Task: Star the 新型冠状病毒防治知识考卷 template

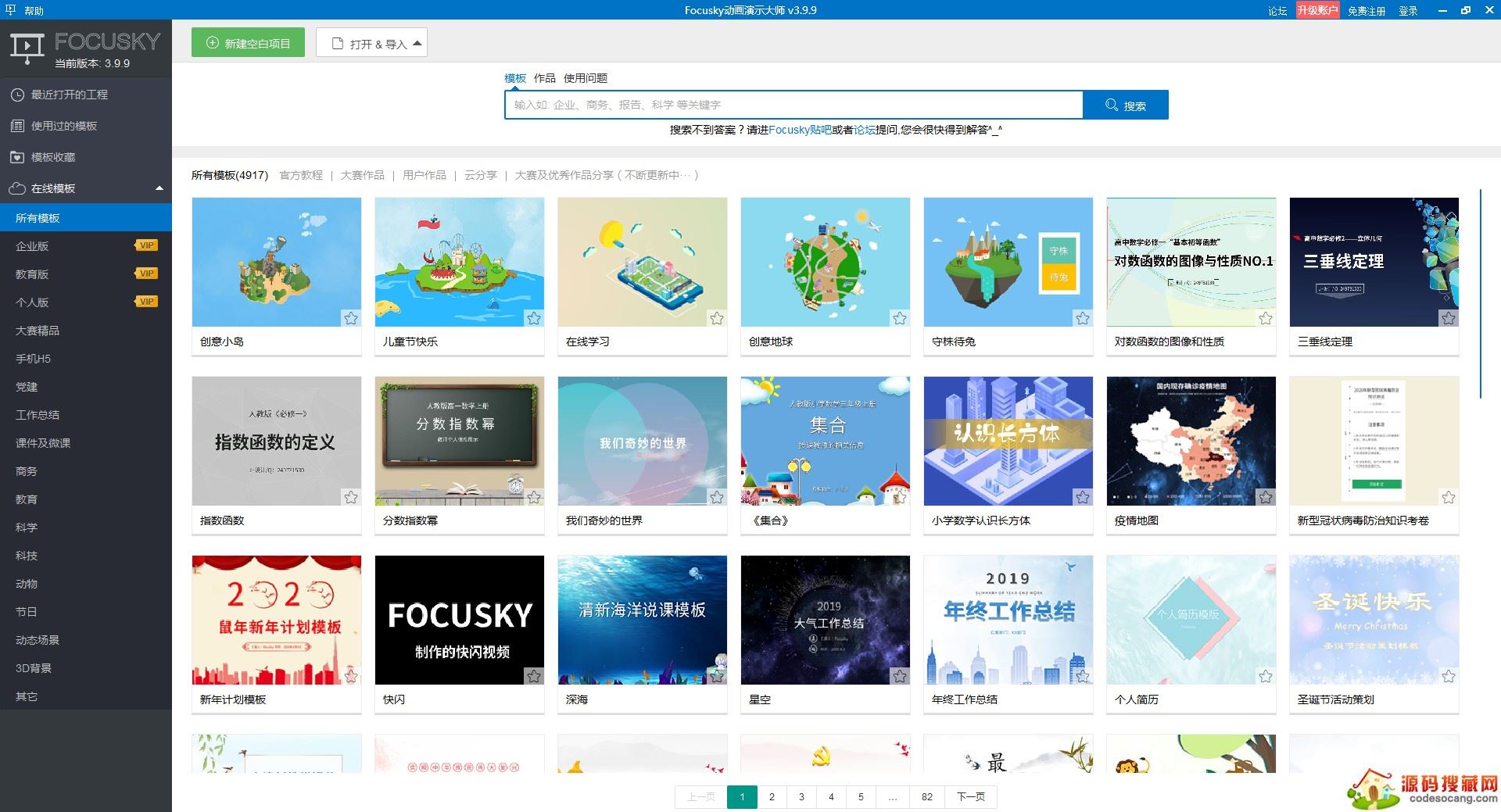Action: tap(1449, 497)
